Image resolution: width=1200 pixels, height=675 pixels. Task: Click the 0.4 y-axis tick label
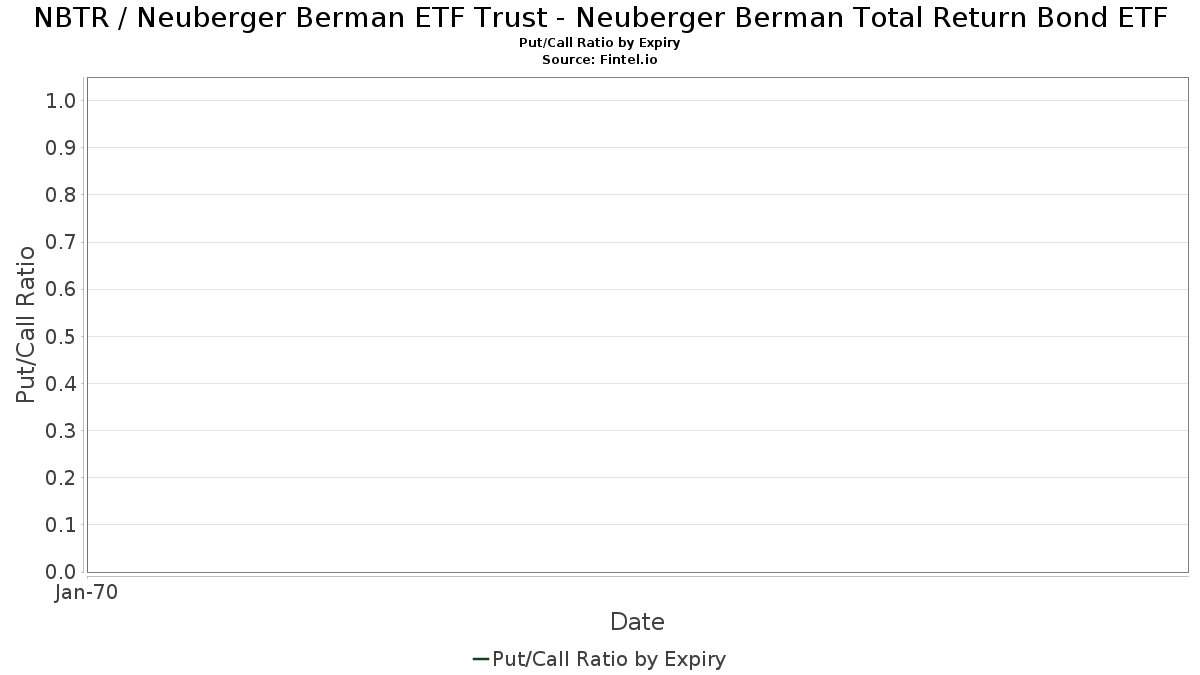61,384
